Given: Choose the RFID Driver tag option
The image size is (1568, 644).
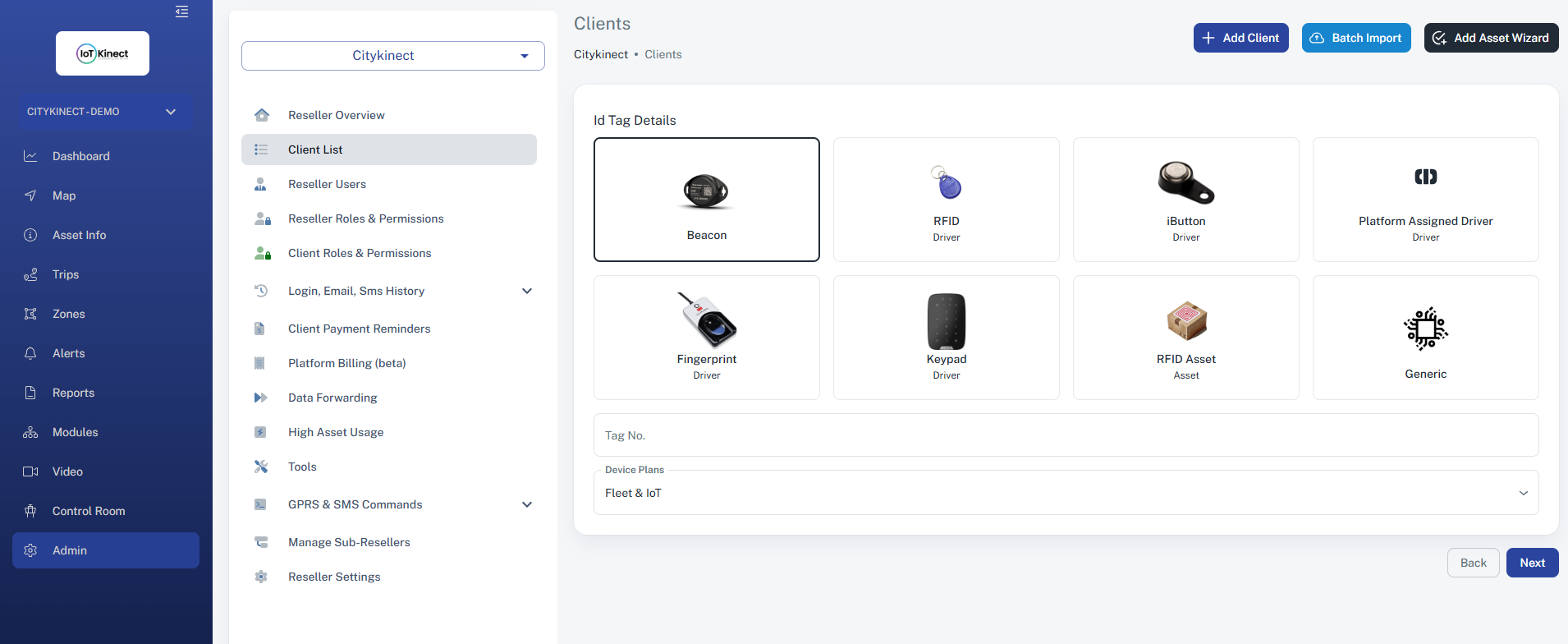Looking at the screenshot, I should [946, 200].
